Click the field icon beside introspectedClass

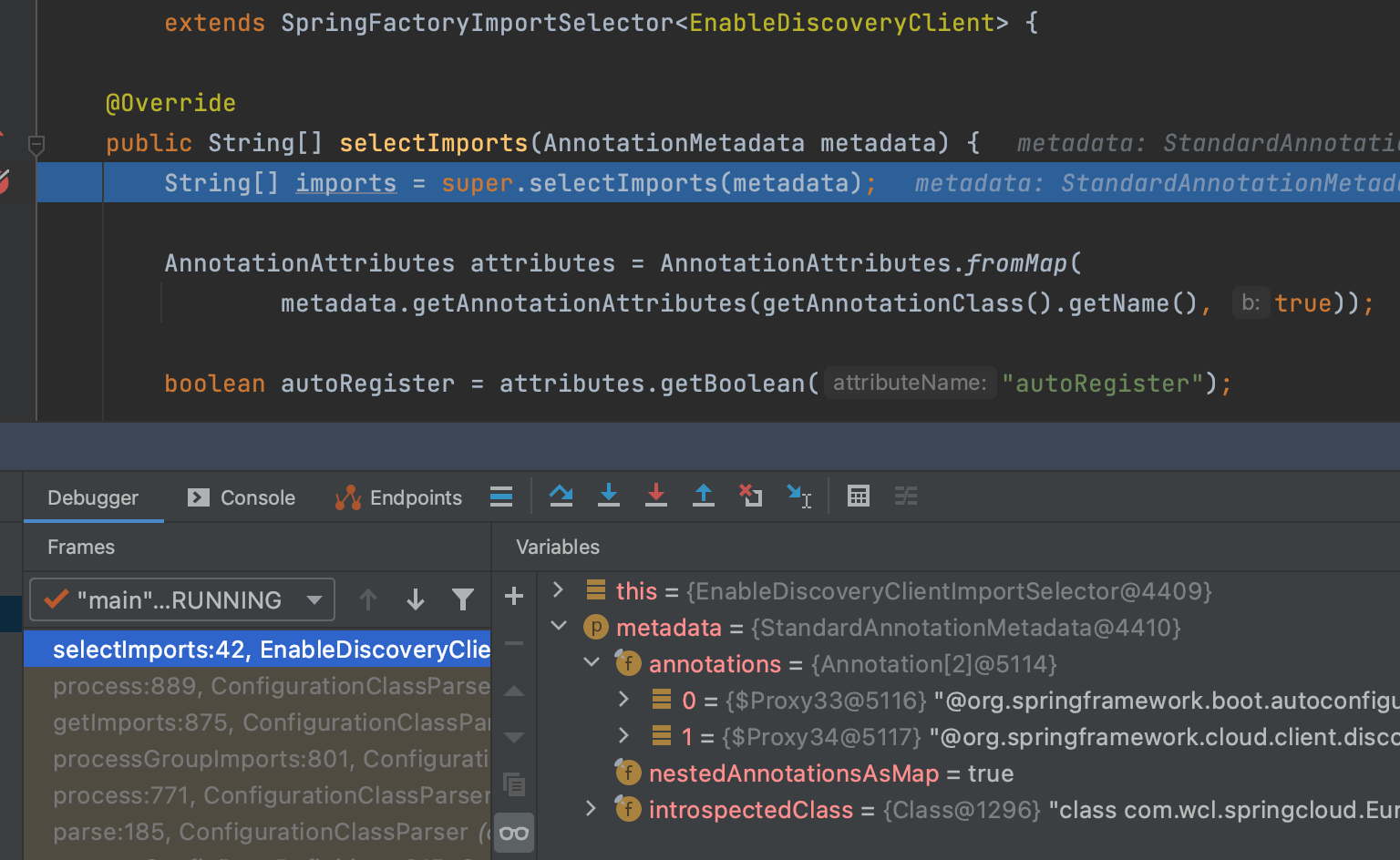(627, 809)
